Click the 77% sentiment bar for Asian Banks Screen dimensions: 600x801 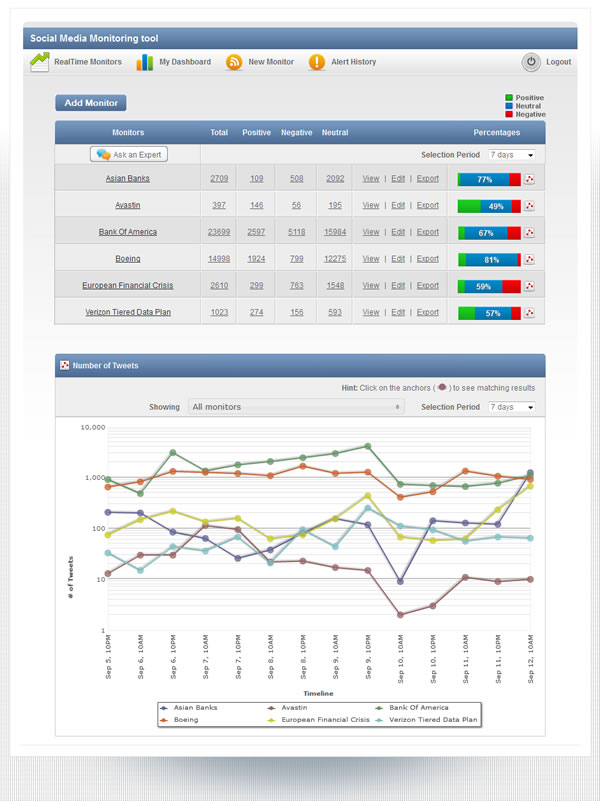(489, 179)
